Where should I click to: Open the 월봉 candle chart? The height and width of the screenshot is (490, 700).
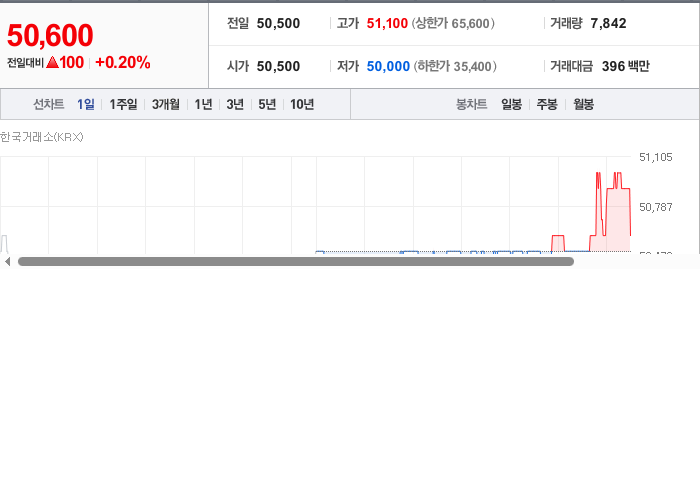[583, 104]
